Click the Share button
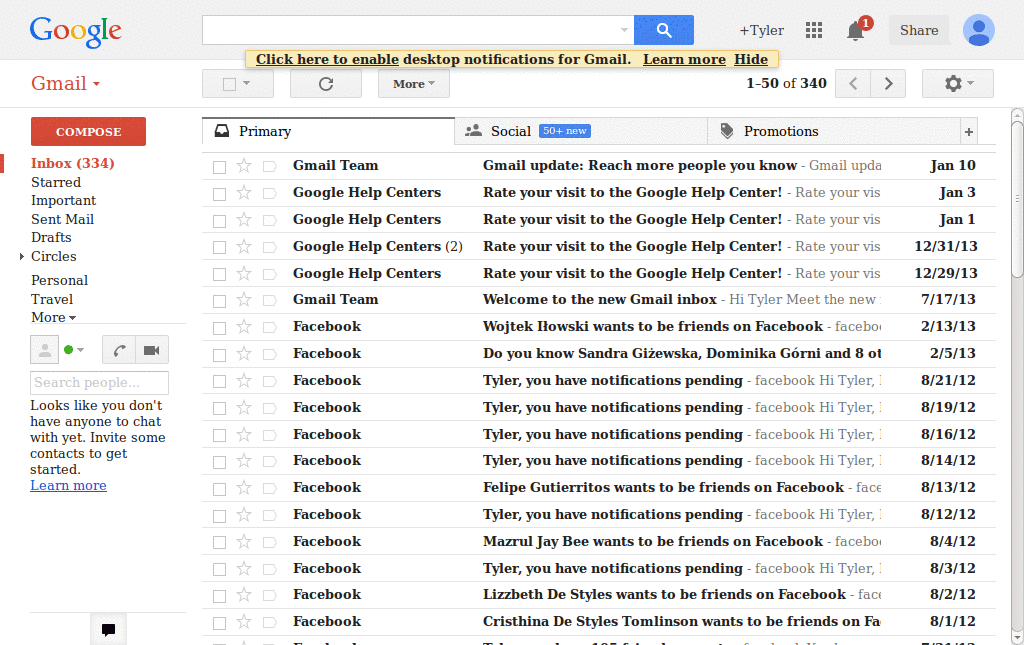This screenshot has height=645, width=1024. [919, 31]
